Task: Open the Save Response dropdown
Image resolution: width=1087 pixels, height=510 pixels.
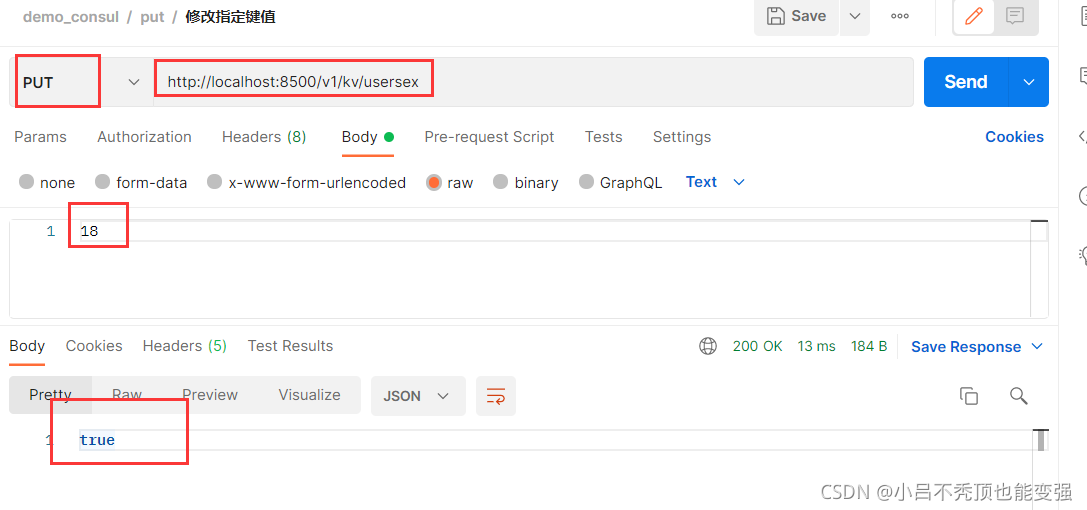Action: pyautogui.click(x=976, y=346)
